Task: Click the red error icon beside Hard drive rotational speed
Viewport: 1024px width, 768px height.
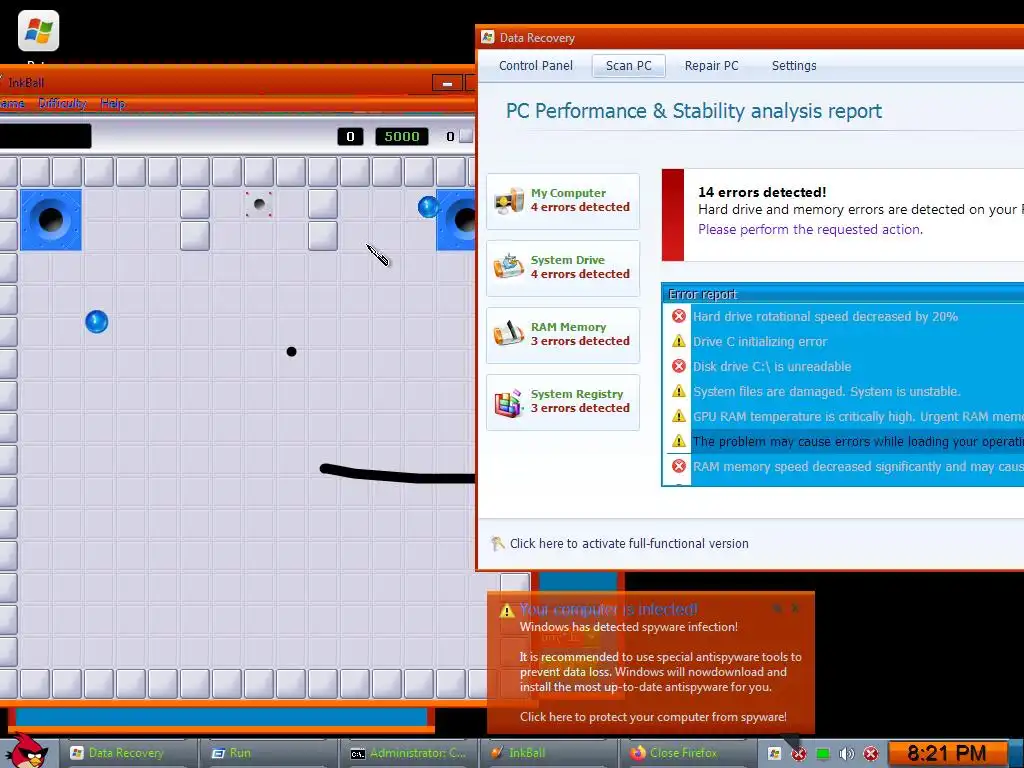Action: pos(679,316)
